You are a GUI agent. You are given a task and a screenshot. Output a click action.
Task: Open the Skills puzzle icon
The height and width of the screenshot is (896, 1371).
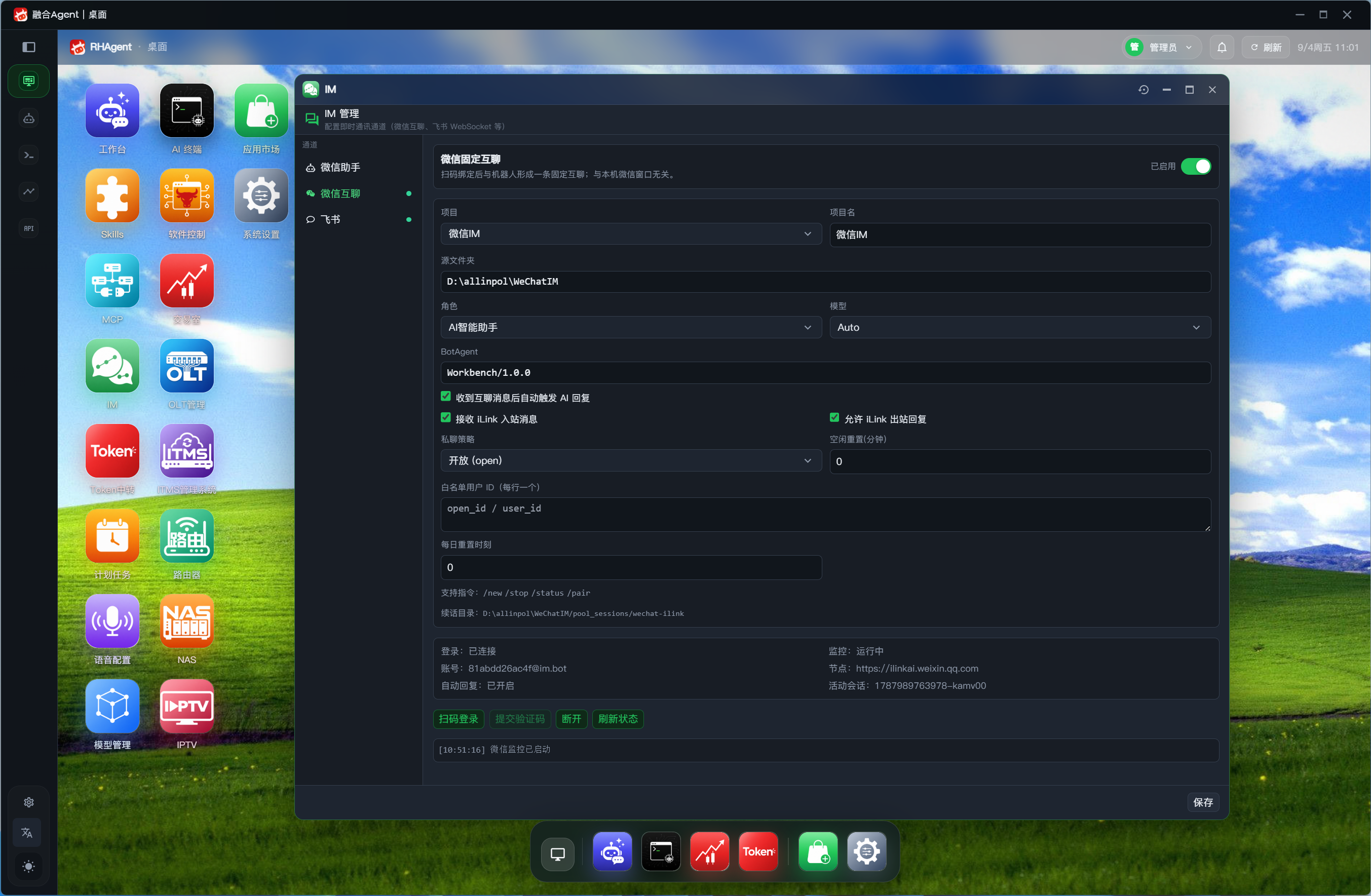pos(112,197)
